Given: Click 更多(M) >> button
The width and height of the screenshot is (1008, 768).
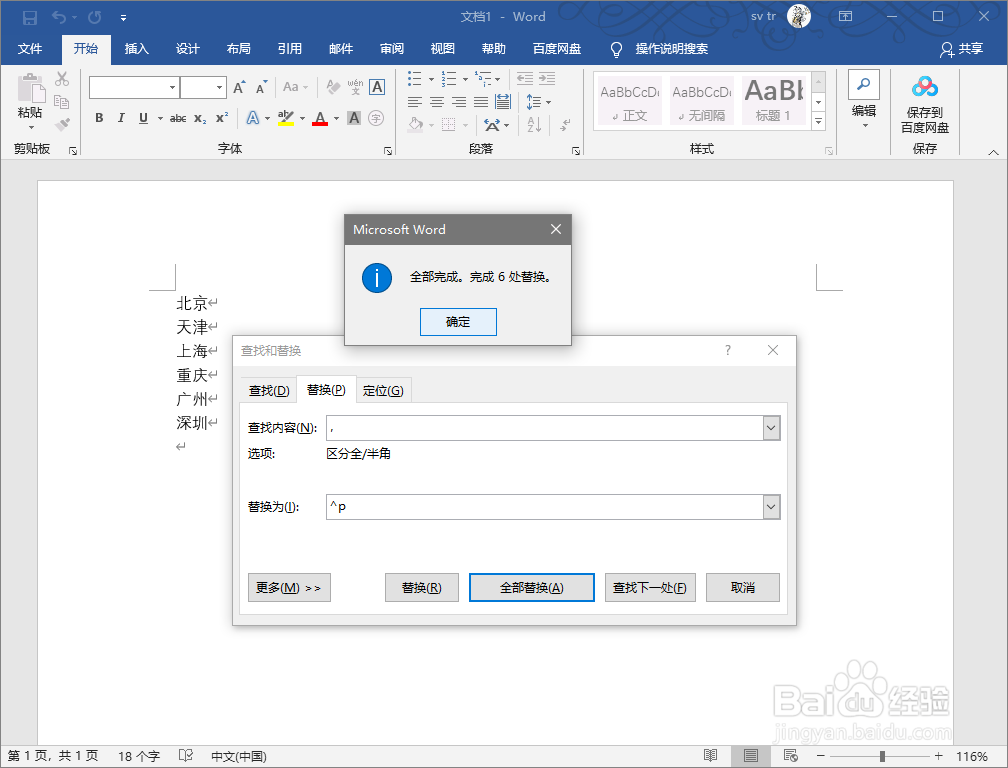Looking at the screenshot, I should [289, 587].
